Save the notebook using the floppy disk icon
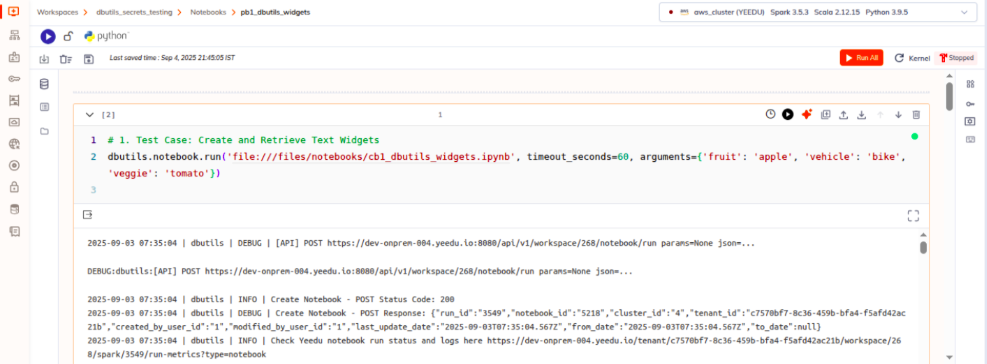 coord(89,59)
